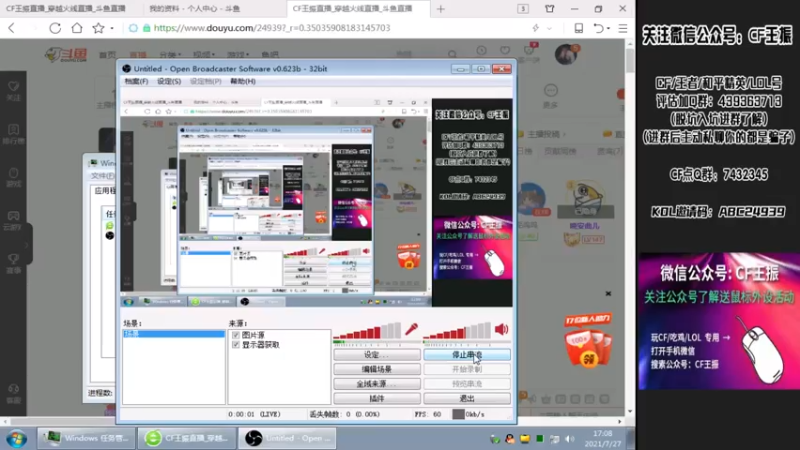Open the 档案(F) menu in OBS

coord(136,81)
